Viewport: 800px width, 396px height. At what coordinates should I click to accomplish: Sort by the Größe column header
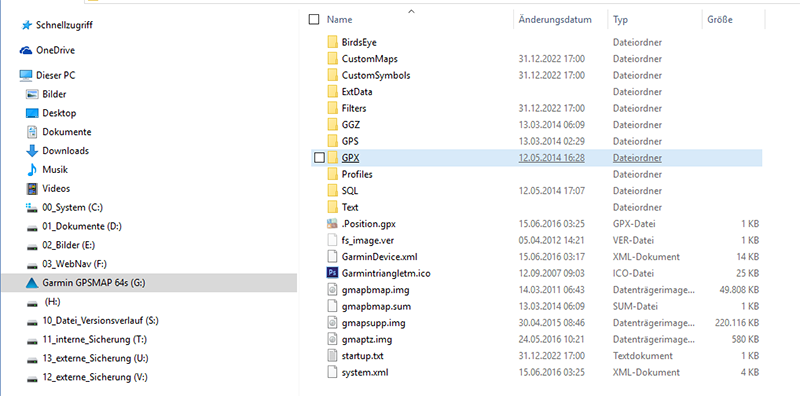[720, 20]
